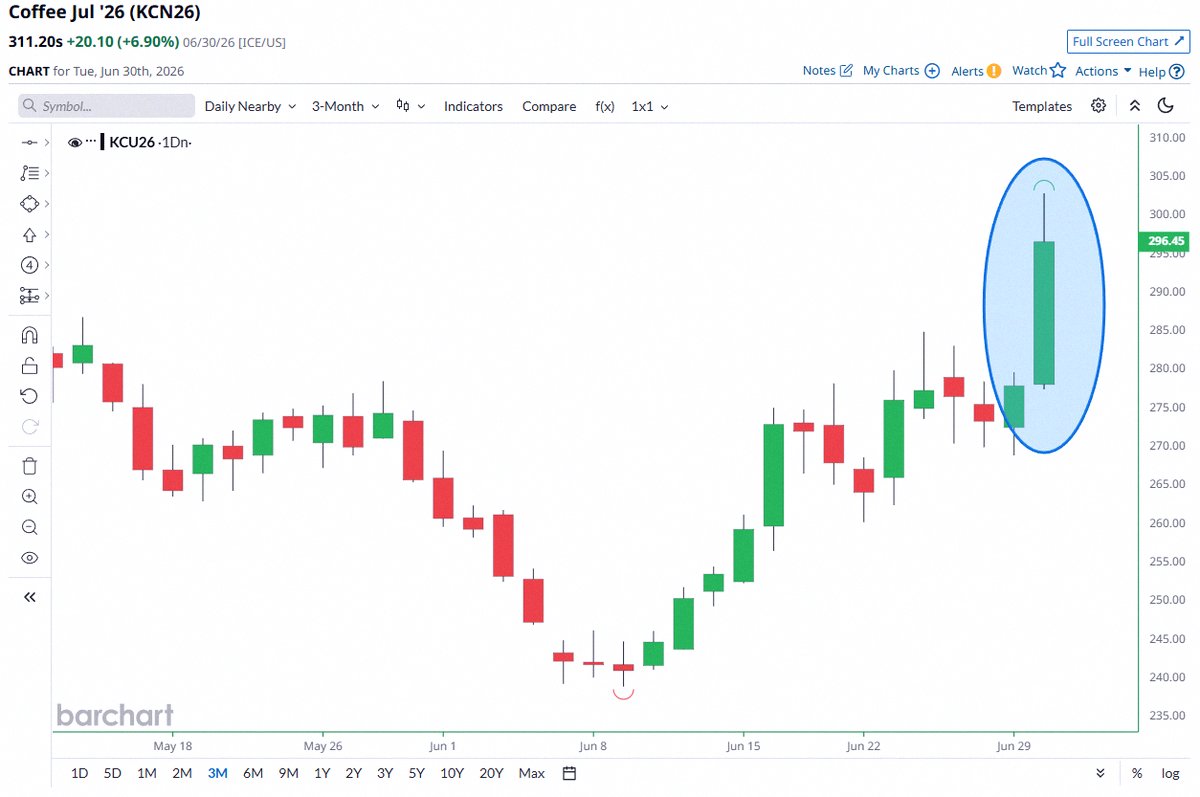Select the 2M range

tap(182, 773)
